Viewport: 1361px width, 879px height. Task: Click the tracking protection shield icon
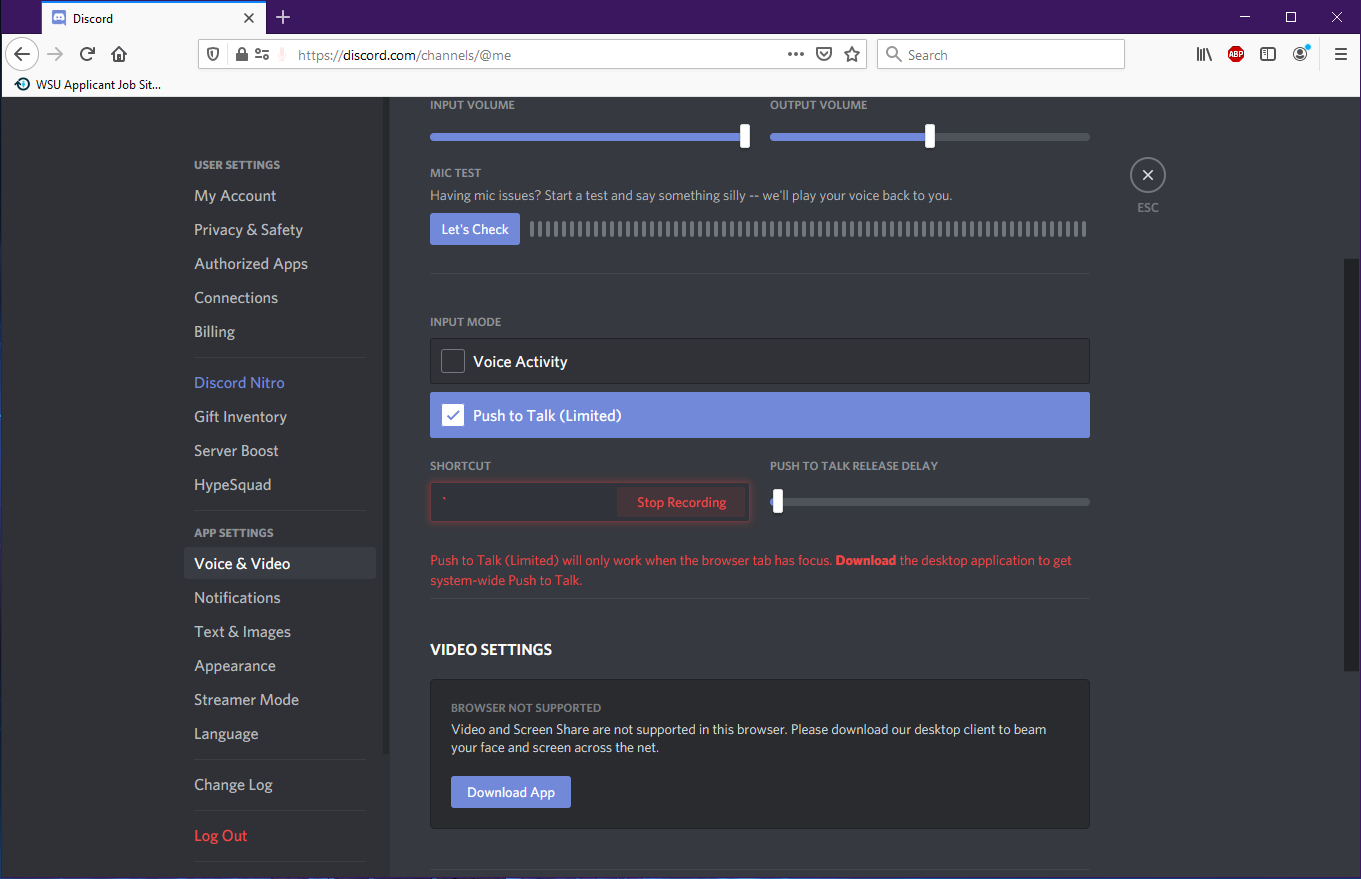click(213, 54)
